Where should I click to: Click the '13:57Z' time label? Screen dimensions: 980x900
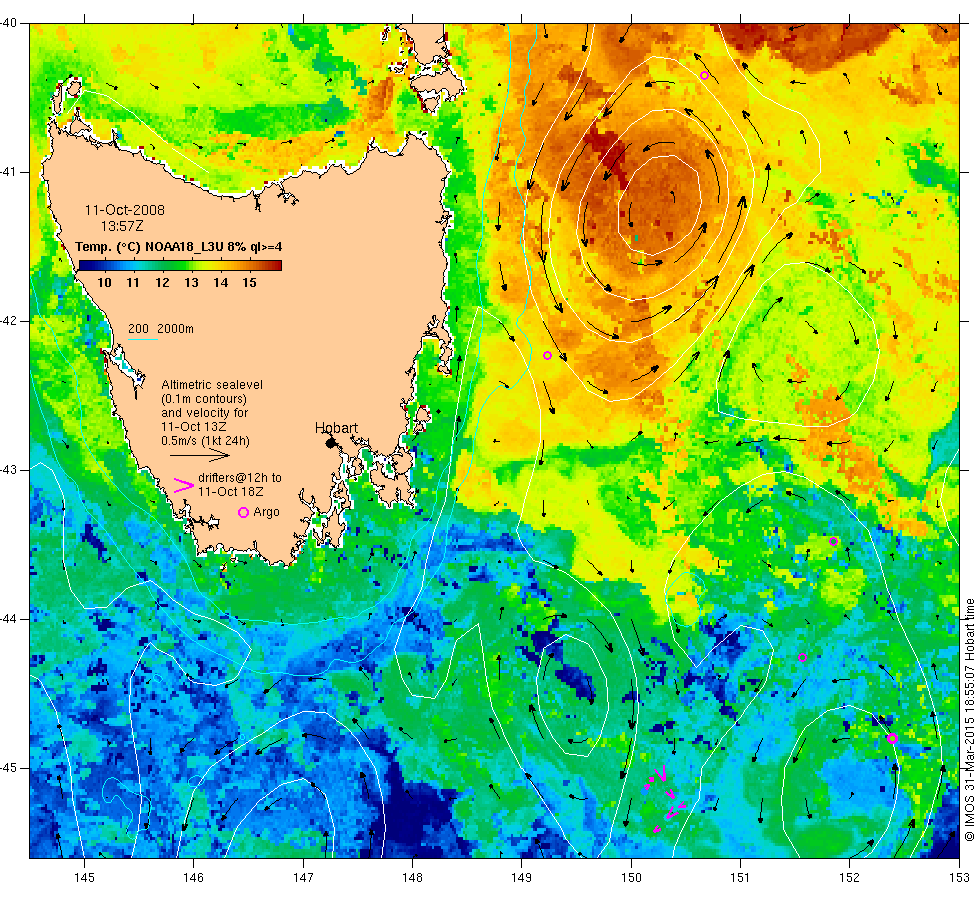tap(122, 226)
